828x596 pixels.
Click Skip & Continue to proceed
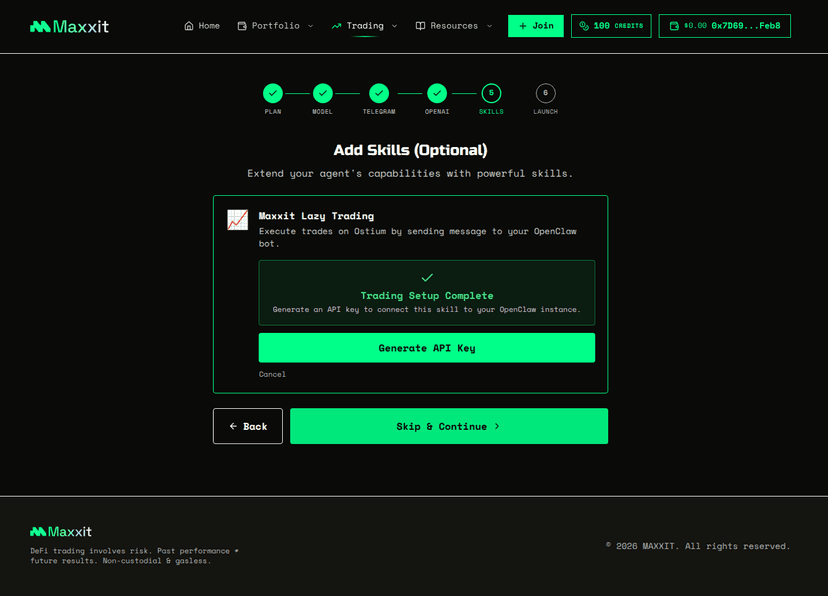click(x=448, y=425)
